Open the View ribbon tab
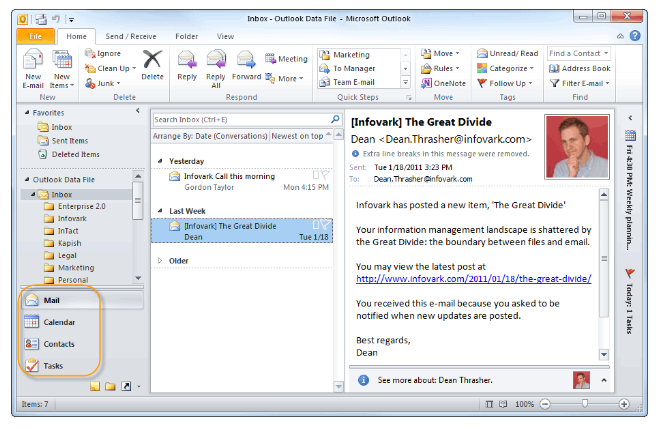This screenshot has width=659, height=429. (225, 36)
